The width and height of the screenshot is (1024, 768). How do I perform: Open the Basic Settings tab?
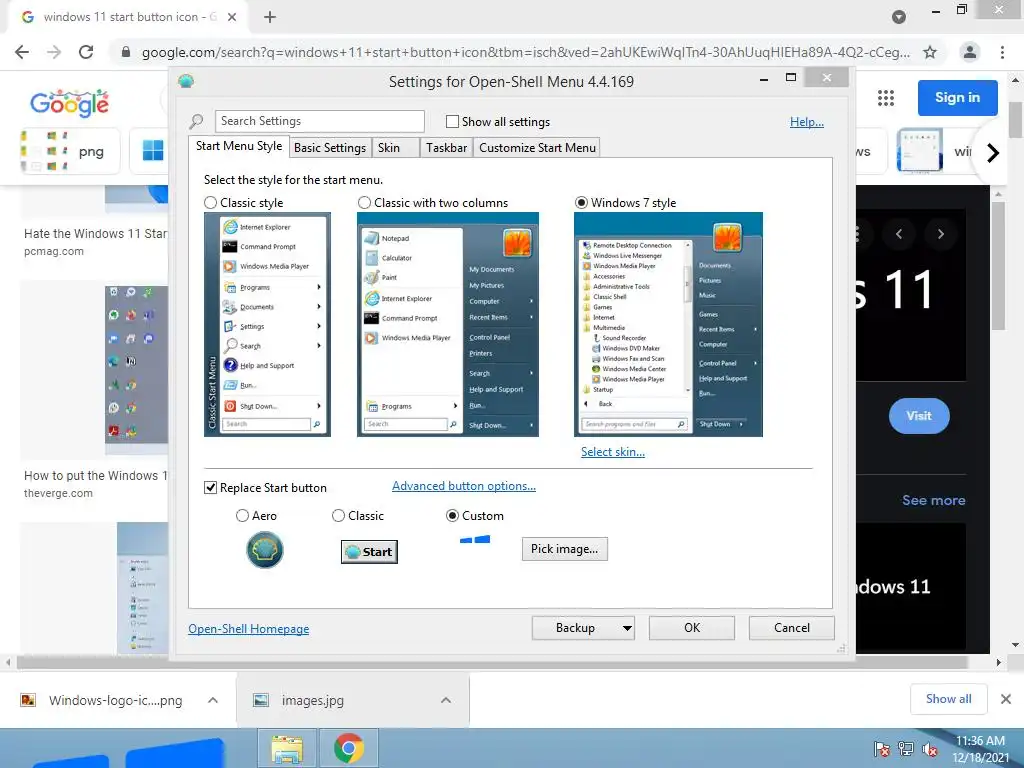(330, 148)
